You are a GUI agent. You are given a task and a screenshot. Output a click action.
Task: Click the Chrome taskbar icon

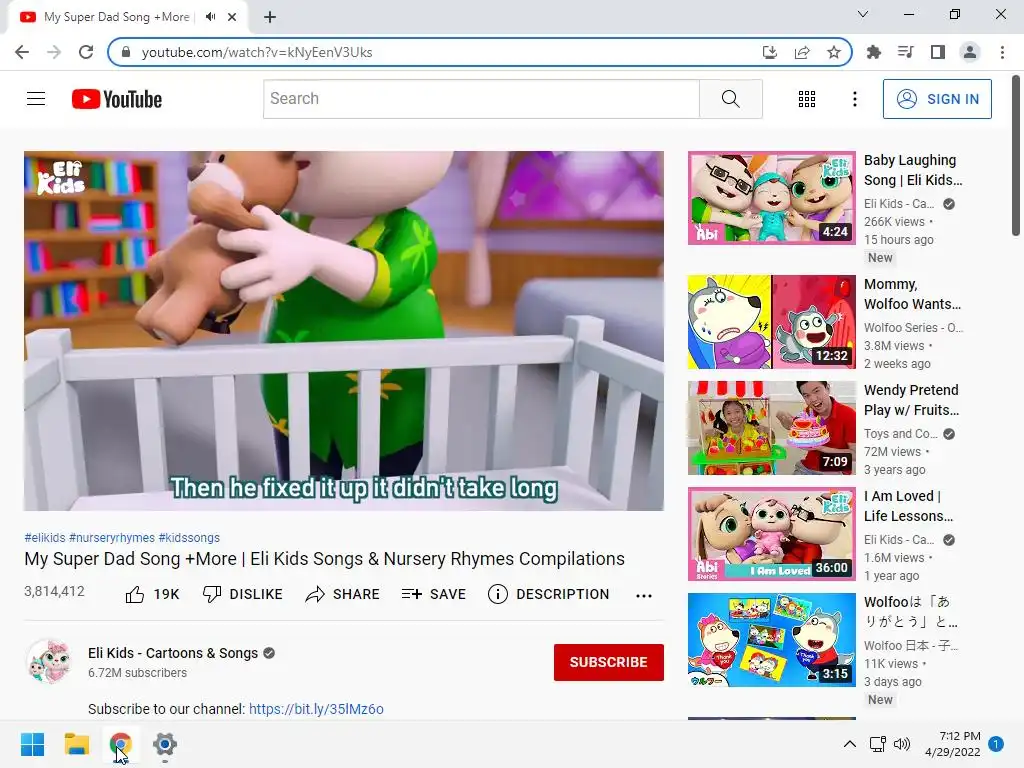point(121,744)
